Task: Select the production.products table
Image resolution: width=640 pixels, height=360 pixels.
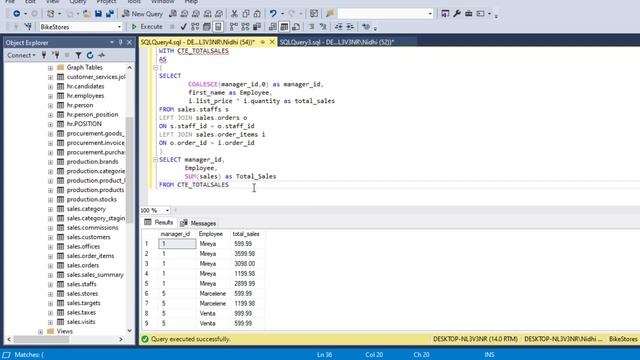Action: [x=95, y=190]
